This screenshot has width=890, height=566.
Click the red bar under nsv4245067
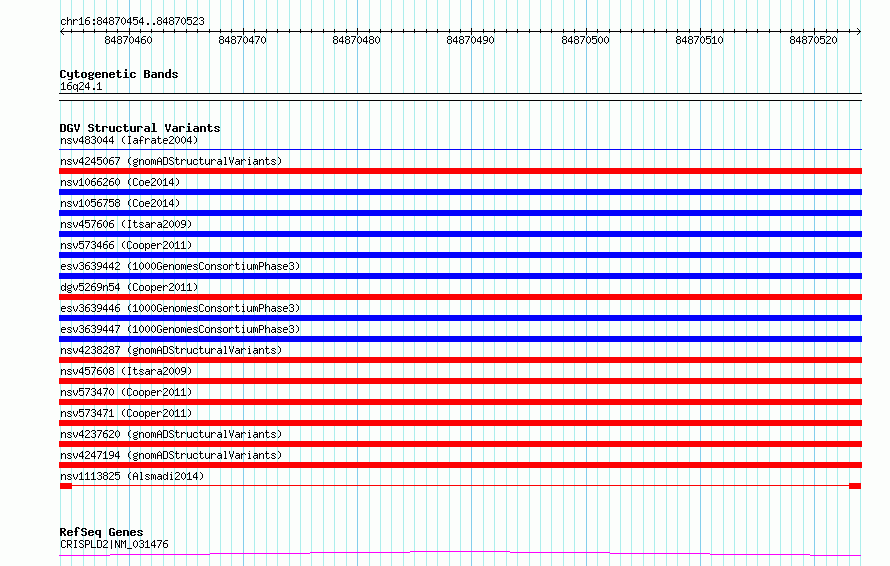pyautogui.click(x=460, y=171)
